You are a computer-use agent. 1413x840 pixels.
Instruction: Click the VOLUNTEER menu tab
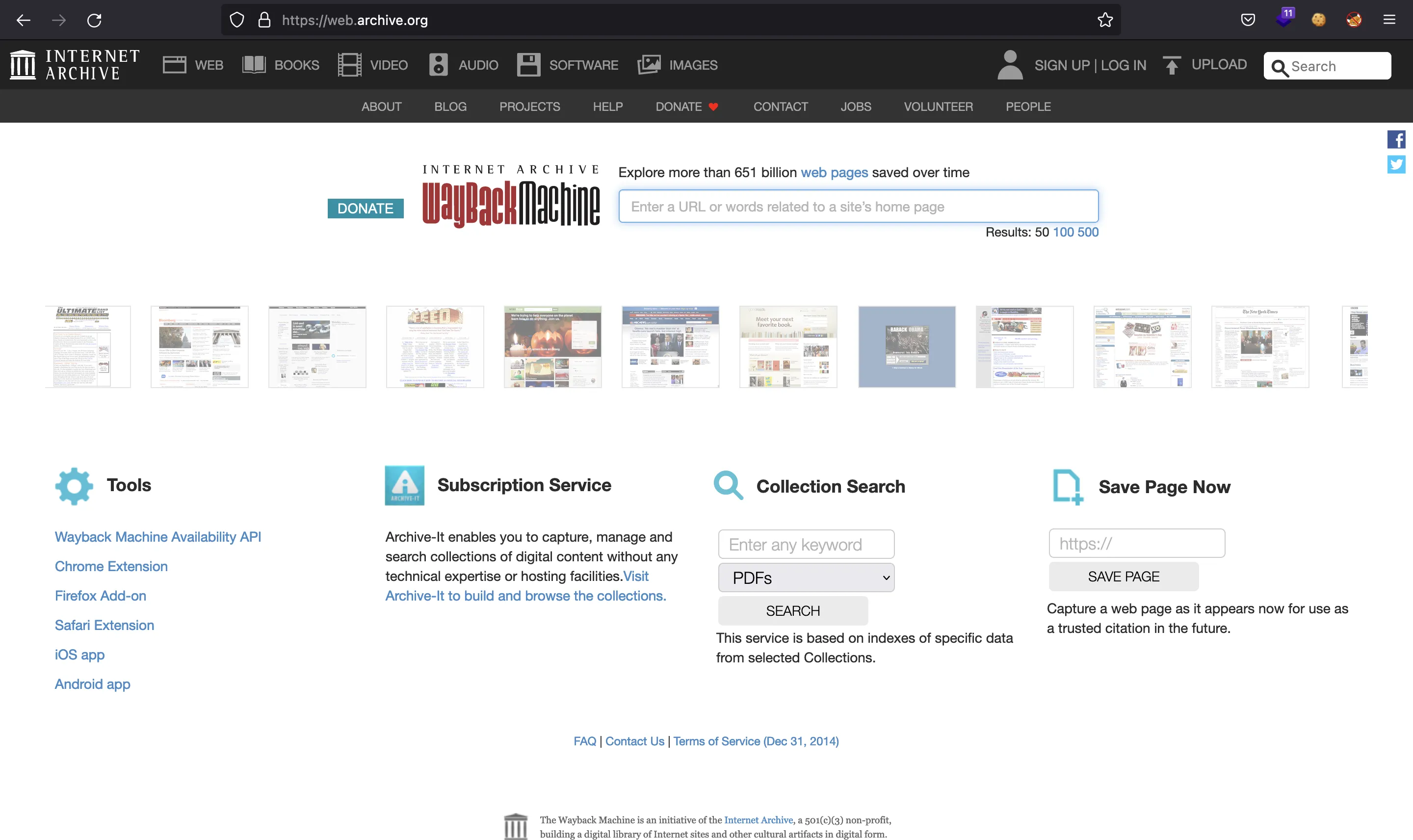coord(938,106)
